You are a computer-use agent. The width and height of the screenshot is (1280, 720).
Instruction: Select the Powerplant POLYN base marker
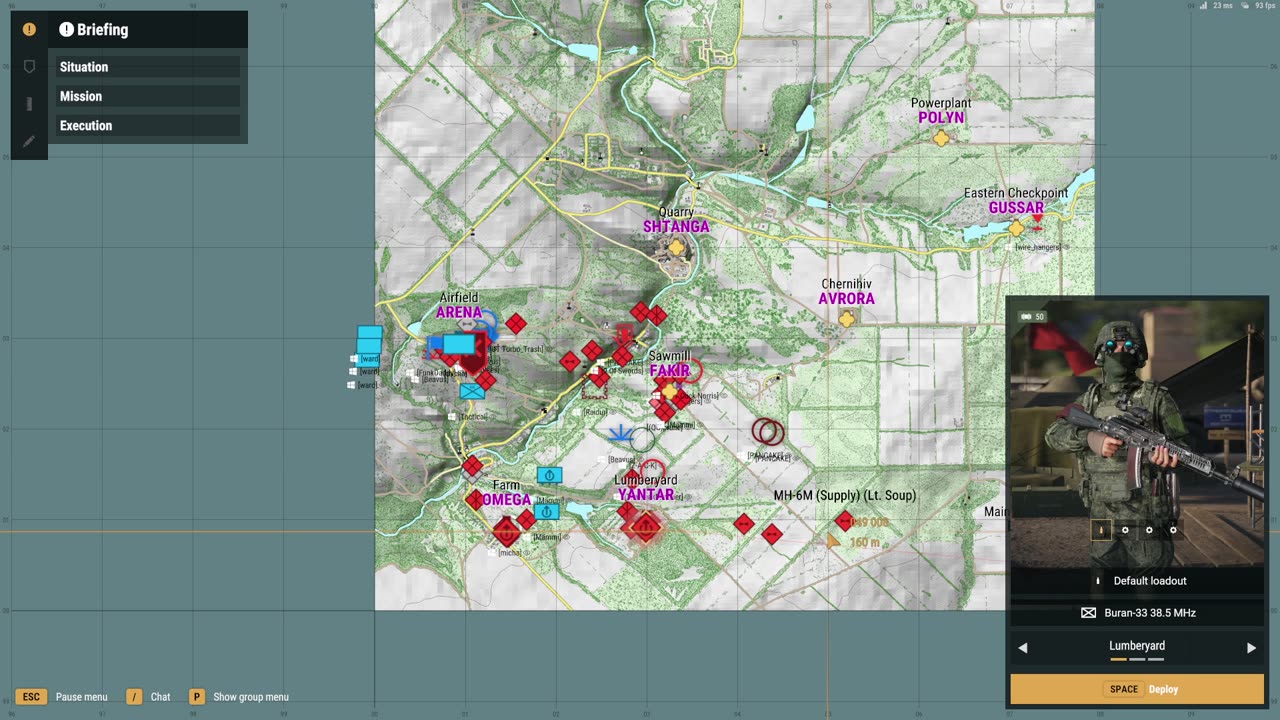click(x=941, y=138)
